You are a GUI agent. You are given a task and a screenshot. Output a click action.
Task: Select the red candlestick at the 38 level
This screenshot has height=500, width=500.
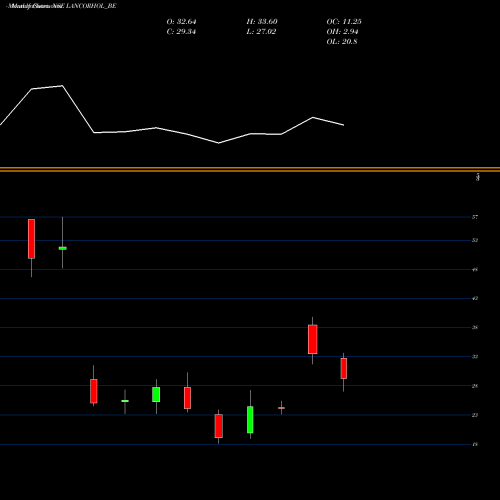pos(313,339)
